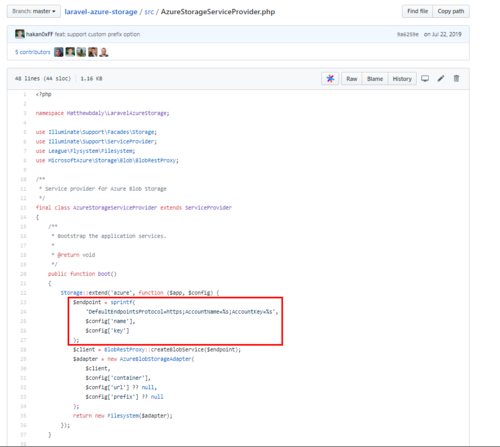This screenshot has height=447, width=500.
Task: Open hakan0xFF author avatar
Action: tap(20, 34)
